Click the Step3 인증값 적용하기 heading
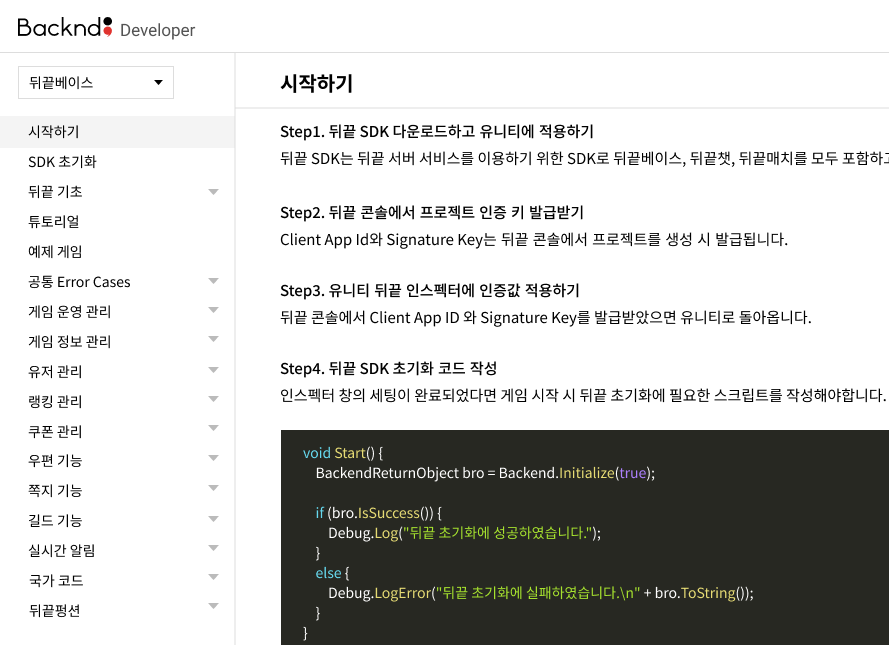889x645 pixels. [x=430, y=291]
